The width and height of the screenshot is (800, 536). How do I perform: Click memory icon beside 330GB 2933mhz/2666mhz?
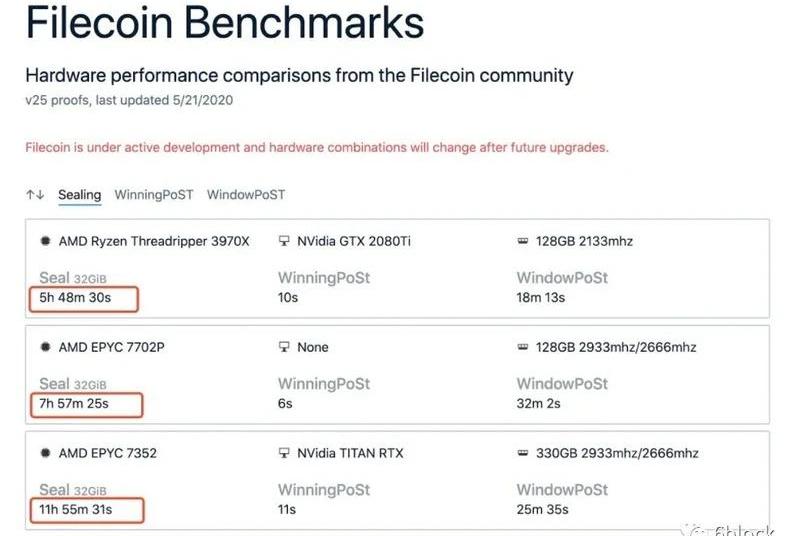(x=522, y=453)
